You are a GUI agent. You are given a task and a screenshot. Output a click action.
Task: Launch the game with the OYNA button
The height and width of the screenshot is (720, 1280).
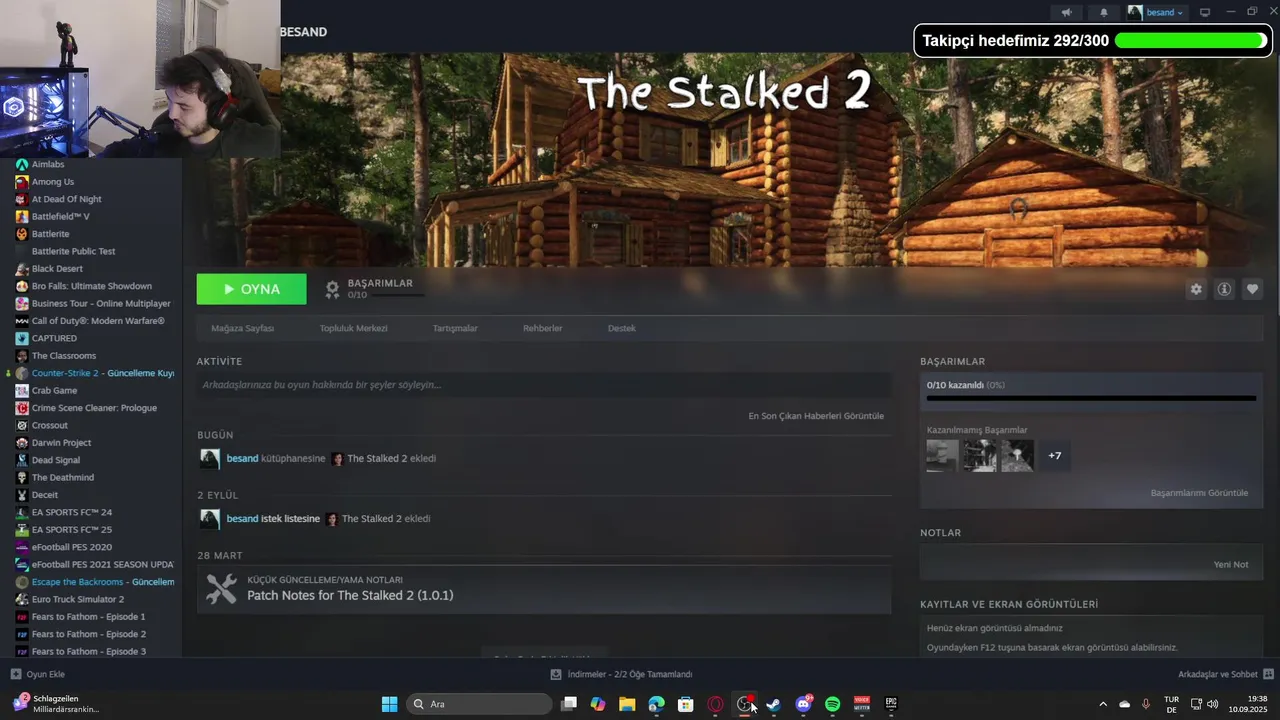(x=252, y=289)
